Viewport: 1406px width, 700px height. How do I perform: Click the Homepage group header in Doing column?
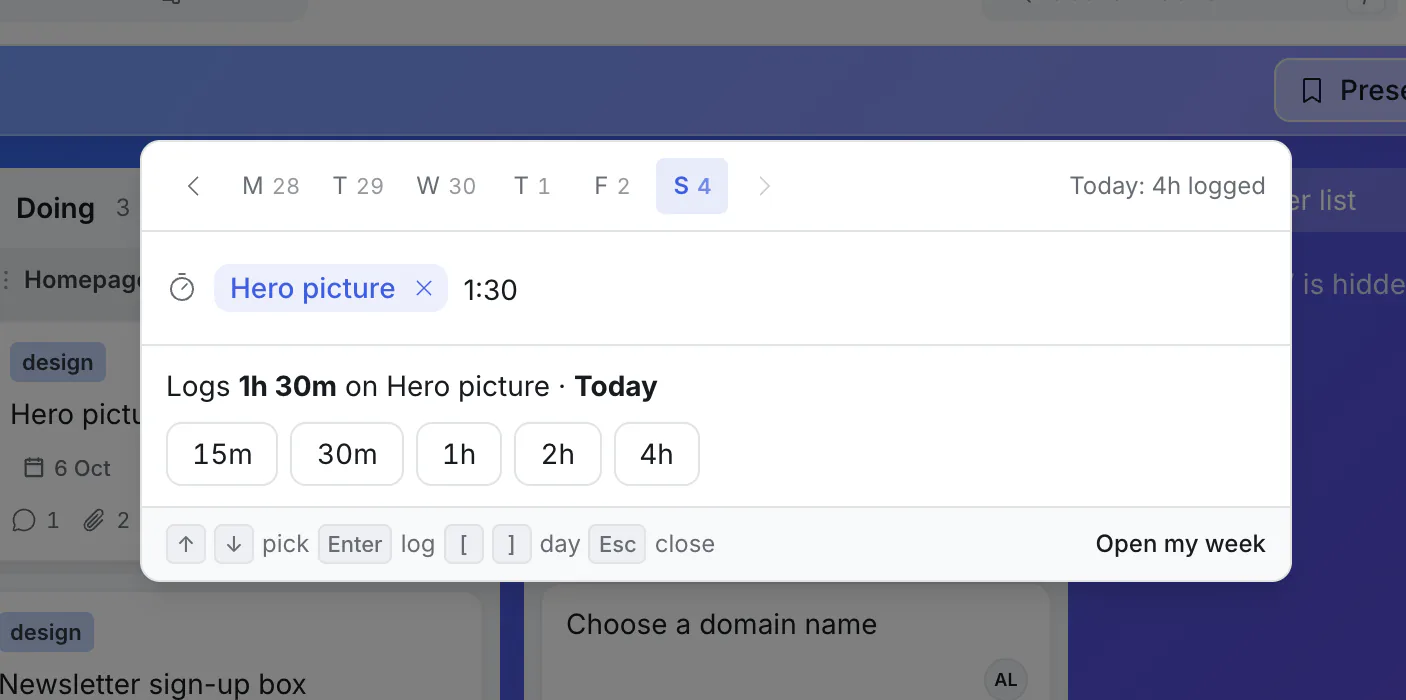83,280
